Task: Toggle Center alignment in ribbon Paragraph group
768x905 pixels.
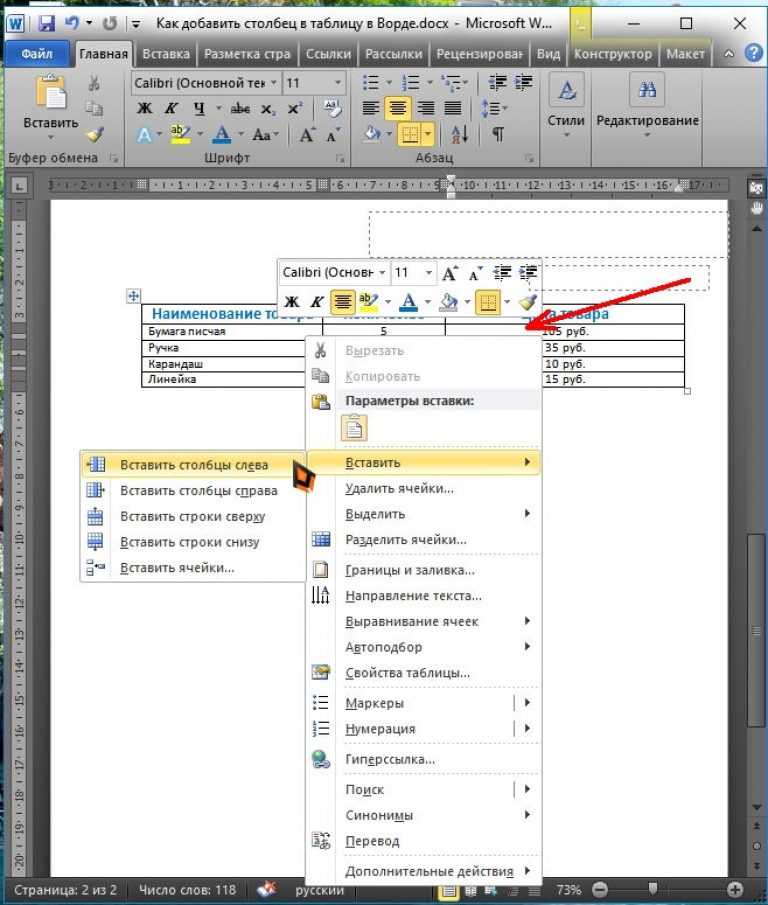Action: [398, 108]
